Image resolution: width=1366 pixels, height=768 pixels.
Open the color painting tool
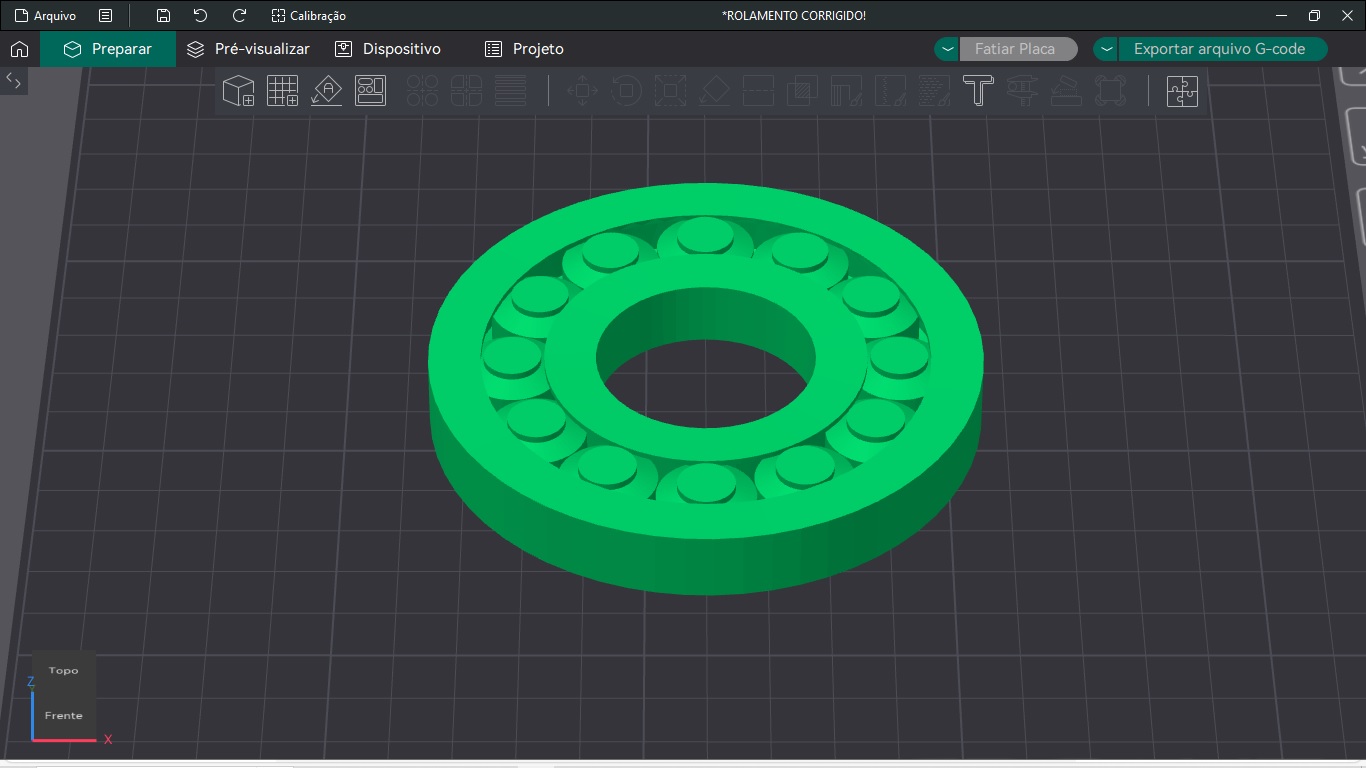pyautogui.click(x=934, y=91)
